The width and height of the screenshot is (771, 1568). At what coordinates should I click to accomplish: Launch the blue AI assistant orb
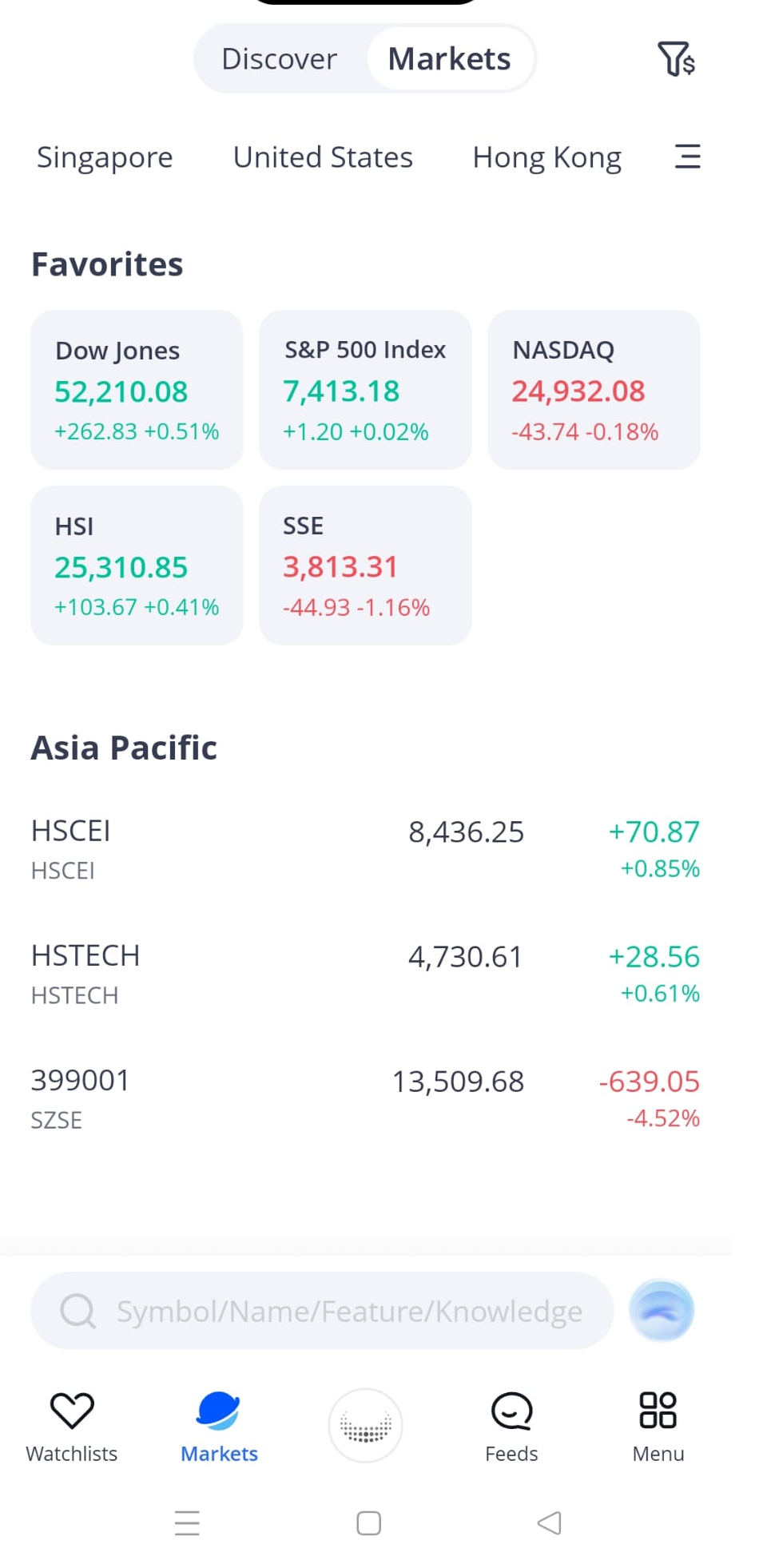click(661, 1310)
